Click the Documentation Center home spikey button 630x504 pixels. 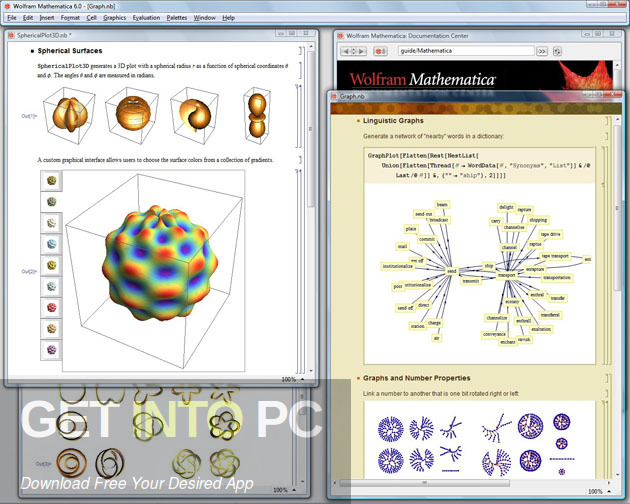point(380,51)
